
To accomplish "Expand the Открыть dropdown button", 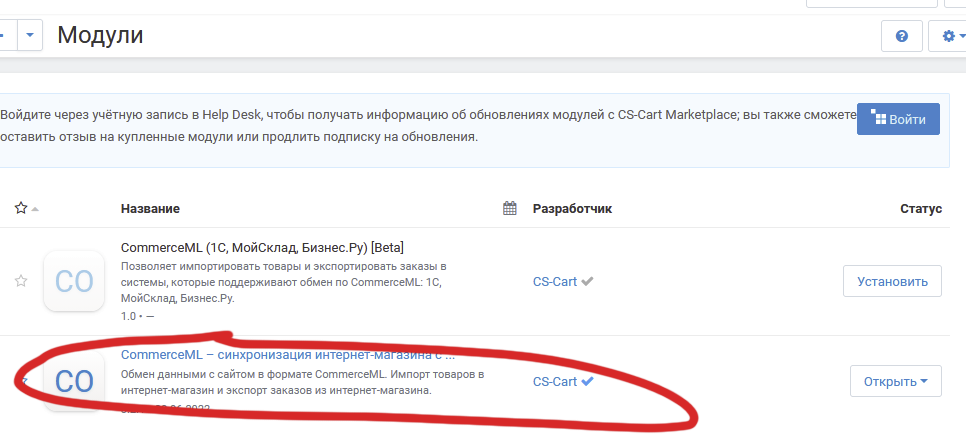I will [x=895, y=381].
